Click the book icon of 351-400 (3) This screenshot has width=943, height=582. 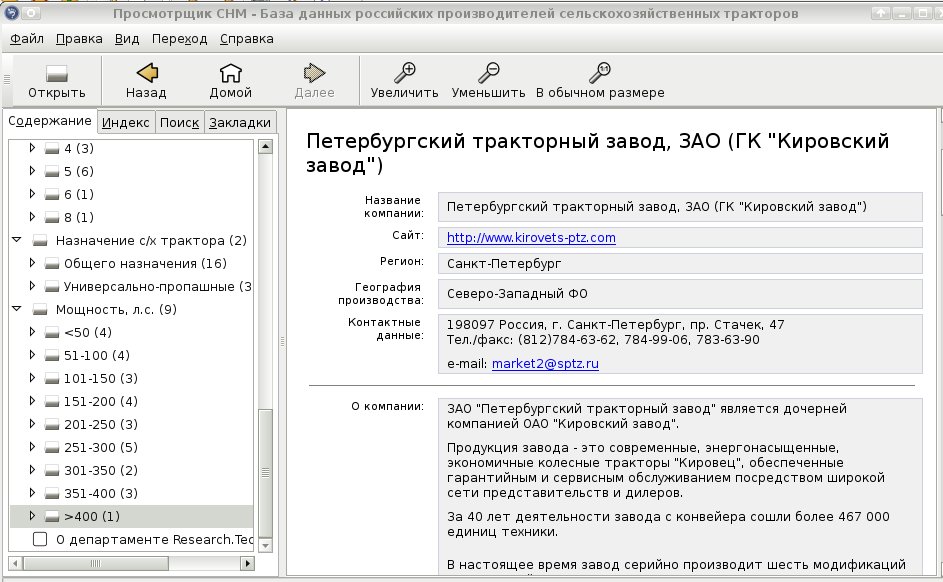52,494
